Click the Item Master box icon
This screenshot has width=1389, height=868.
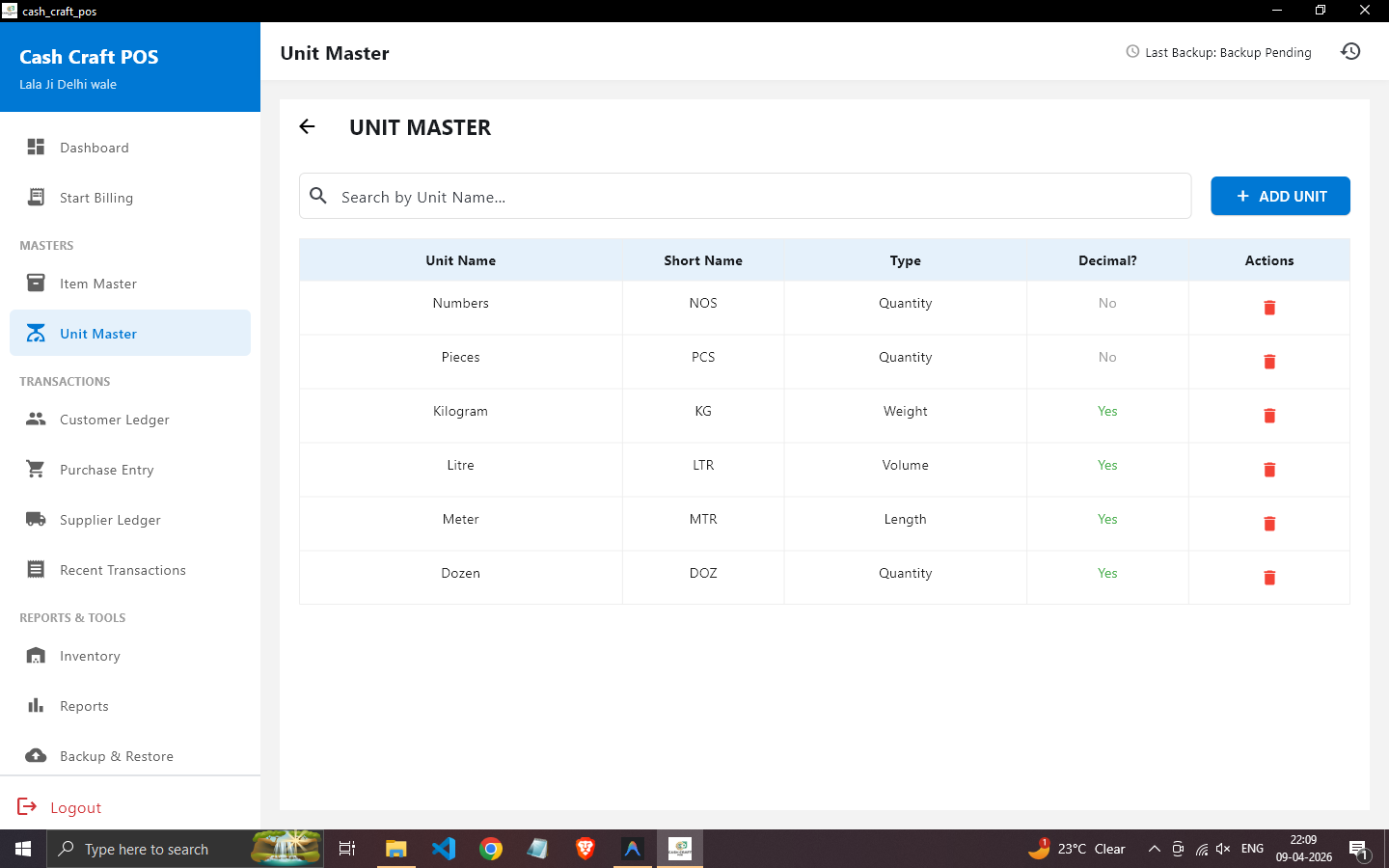(x=36, y=283)
